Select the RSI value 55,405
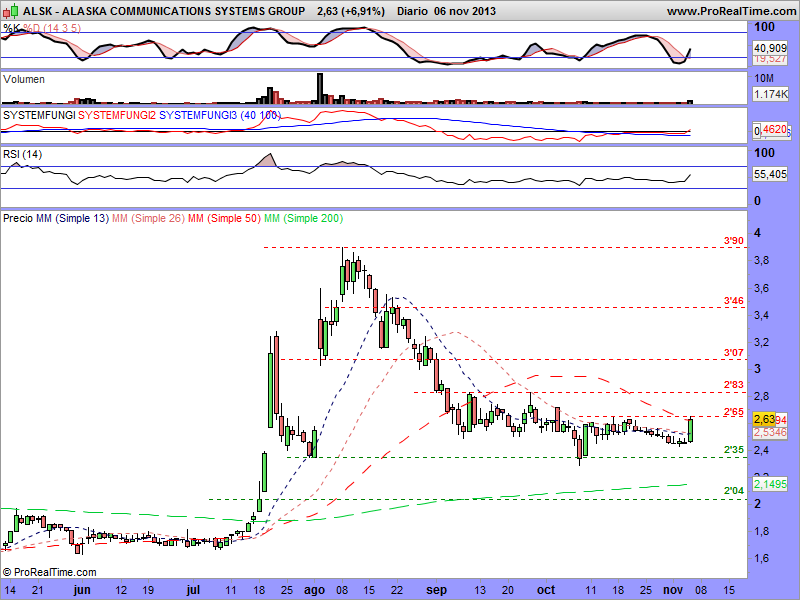This screenshot has width=800, height=600. coord(770,174)
